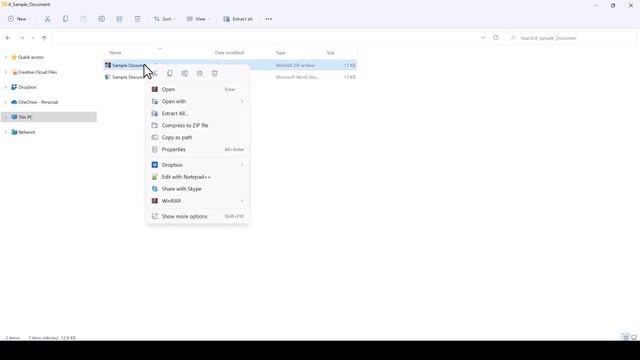
Task: Sort by the Size column header
Action: pos(331,53)
